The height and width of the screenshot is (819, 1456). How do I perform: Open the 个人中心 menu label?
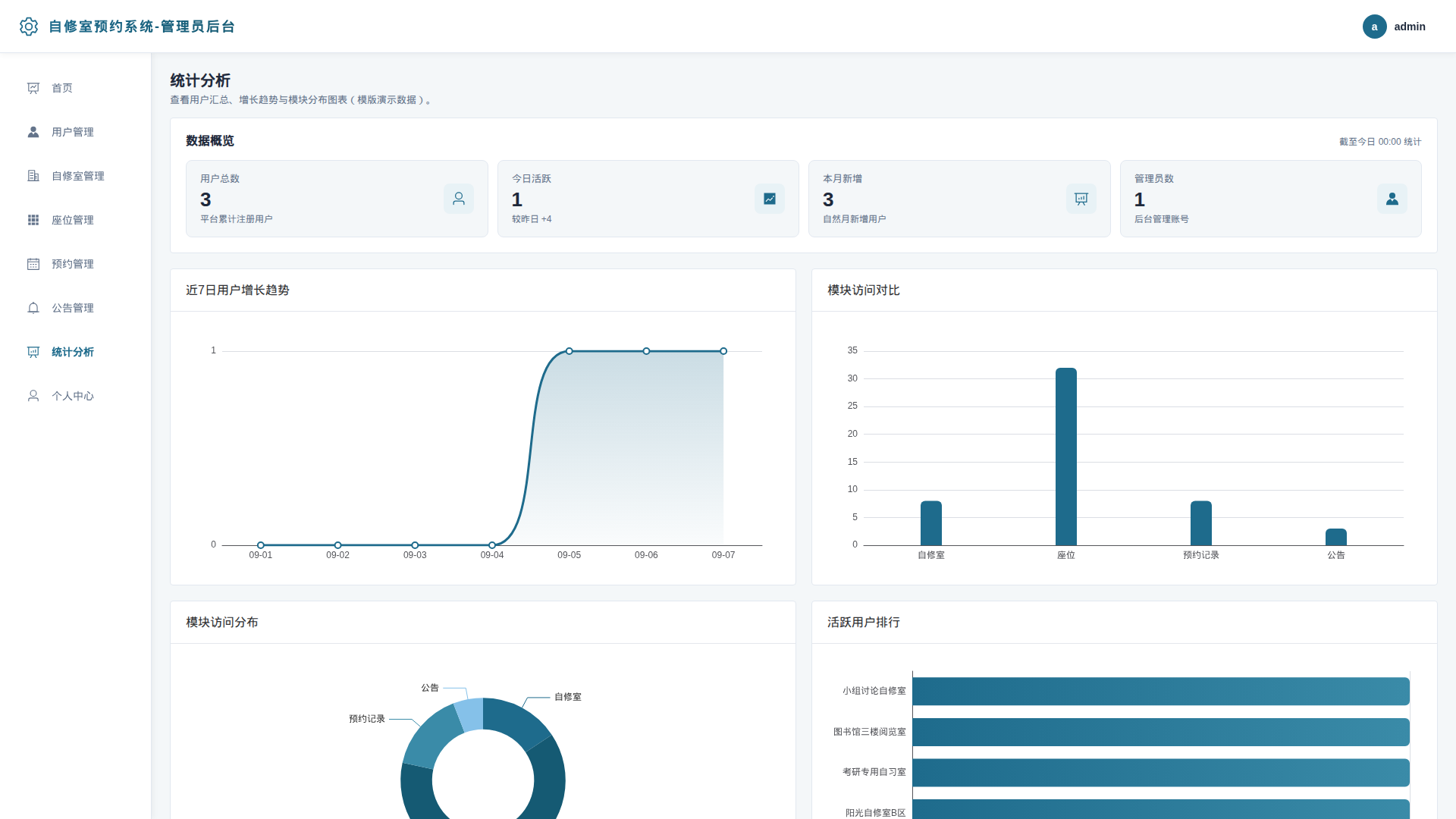click(73, 396)
